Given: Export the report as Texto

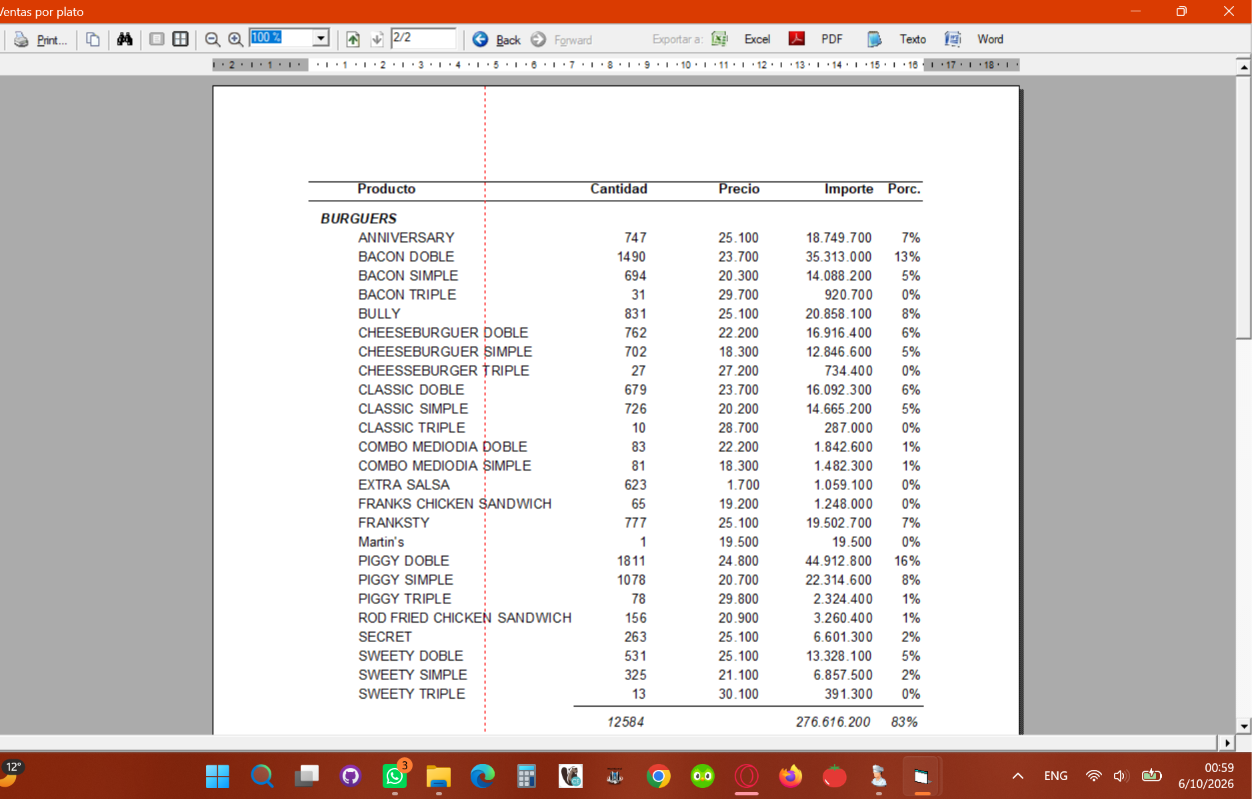Looking at the screenshot, I should click(x=912, y=39).
